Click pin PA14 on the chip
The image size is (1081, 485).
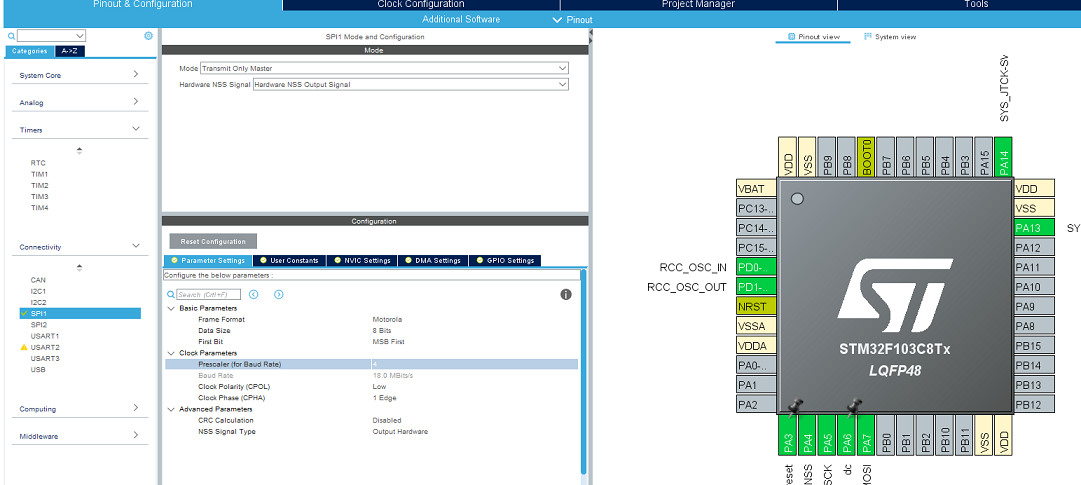pyautogui.click(x=1004, y=157)
